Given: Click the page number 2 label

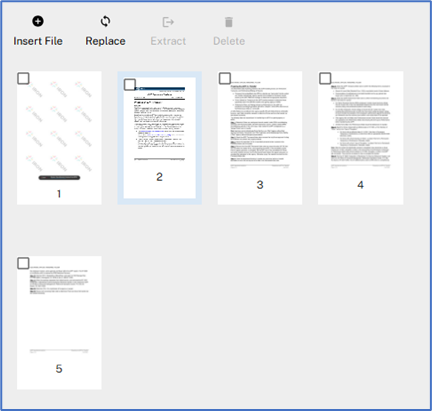Looking at the screenshot, I should [159, 177].
